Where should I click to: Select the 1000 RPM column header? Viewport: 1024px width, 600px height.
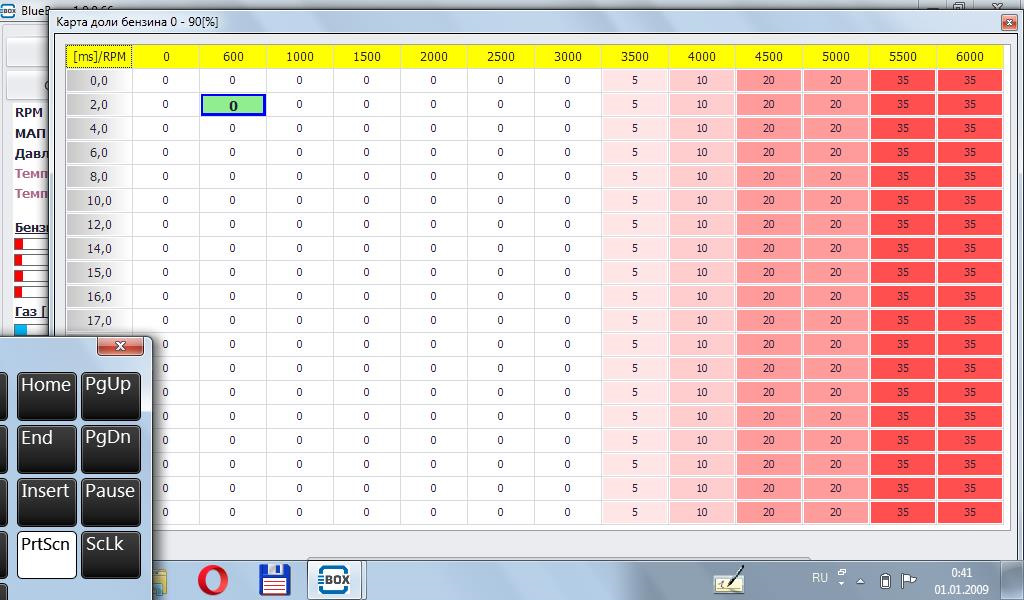300,57
